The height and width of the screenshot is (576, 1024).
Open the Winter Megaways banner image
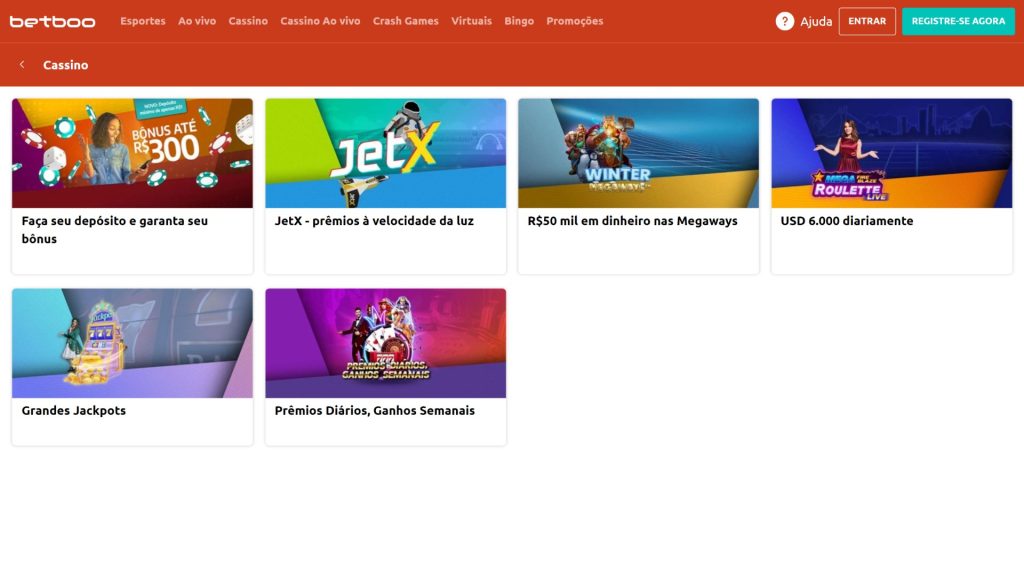pos(639,153)
